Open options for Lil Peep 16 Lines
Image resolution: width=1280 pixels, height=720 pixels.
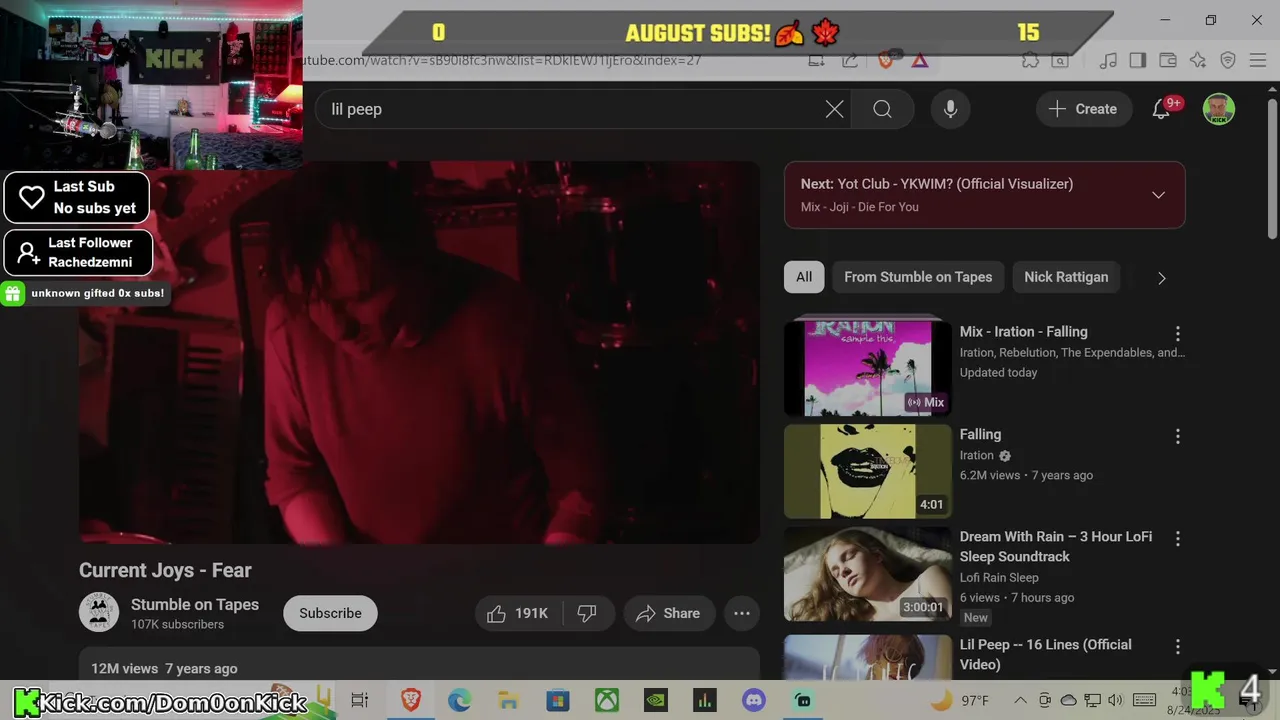[x=1177, y=646]
